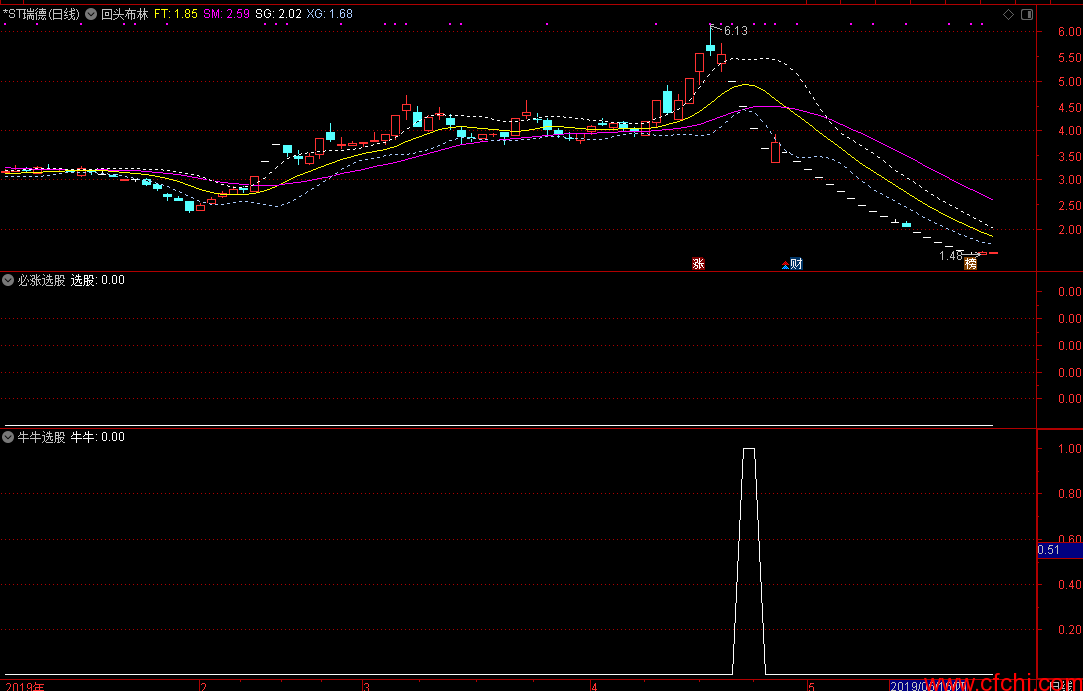Screen dimensions: 1083x691
Task: Click the 1.00 label on the 牛牛 axis
Action: point(1070,448)
